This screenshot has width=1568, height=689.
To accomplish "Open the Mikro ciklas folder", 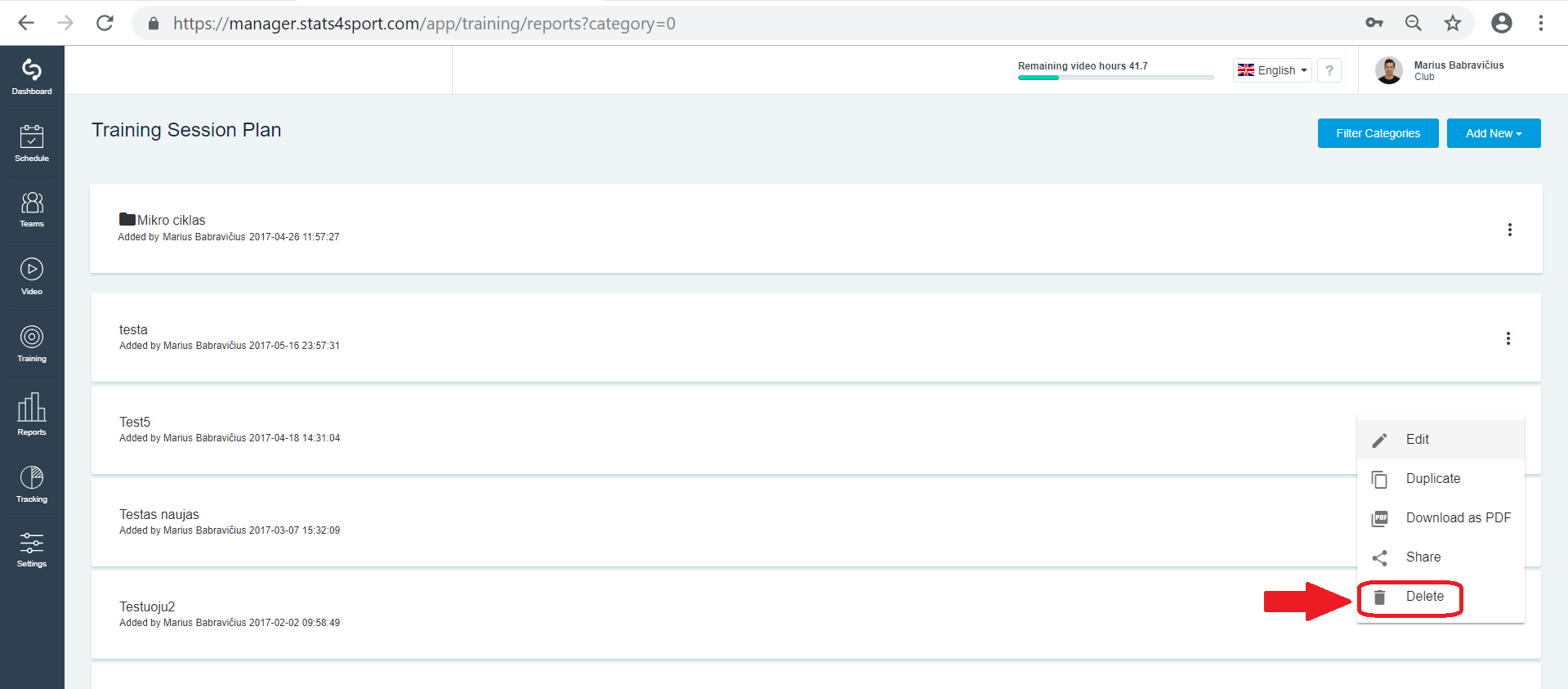I will [x=171, y=220].
